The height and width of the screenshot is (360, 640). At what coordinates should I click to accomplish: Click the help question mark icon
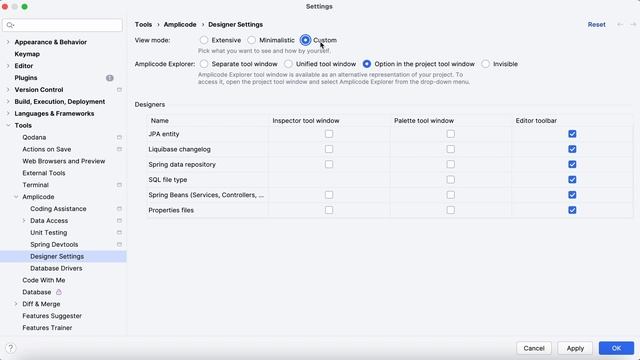11,348
